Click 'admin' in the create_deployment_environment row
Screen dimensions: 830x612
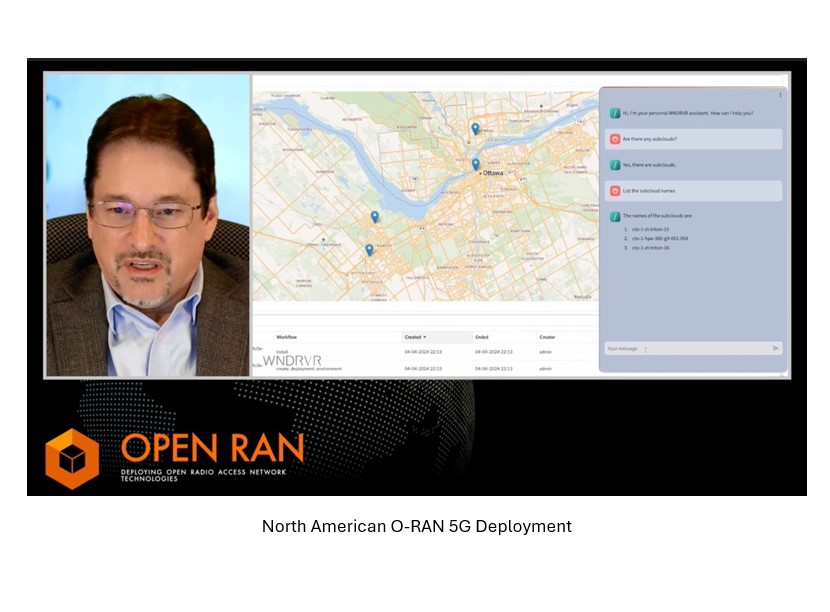(x=545, y=368)
